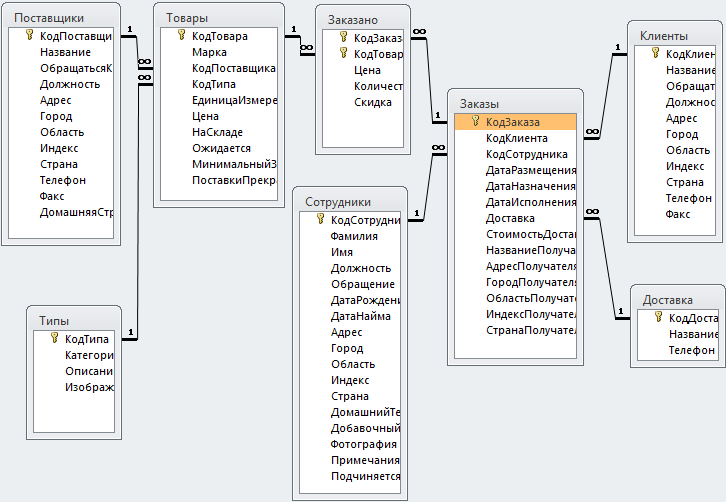Select the Типы table title bar
The height and width of the screenshot is (502, 726).
tap(74, 321)
